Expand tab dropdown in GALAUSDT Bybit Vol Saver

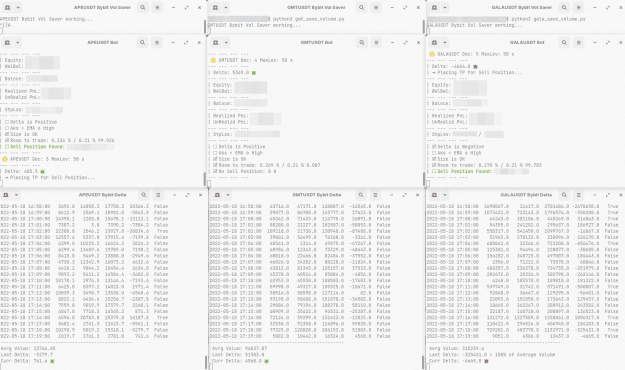point(445,8)
